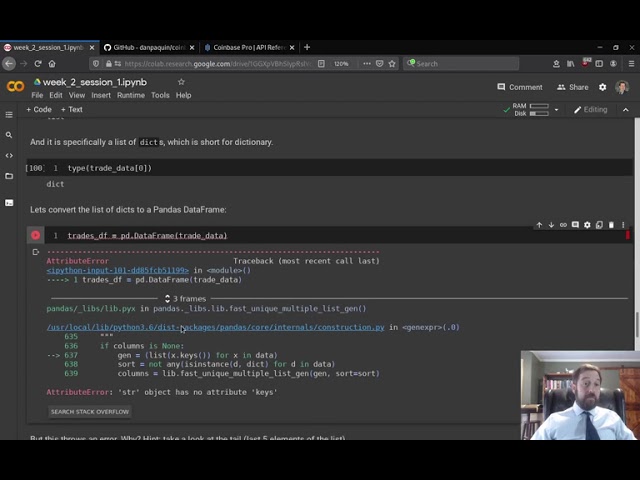The height and width of the screenshot is (480, 640).
Task: Open Colab table of contents sidebar
Action: (x=9, y=115)
